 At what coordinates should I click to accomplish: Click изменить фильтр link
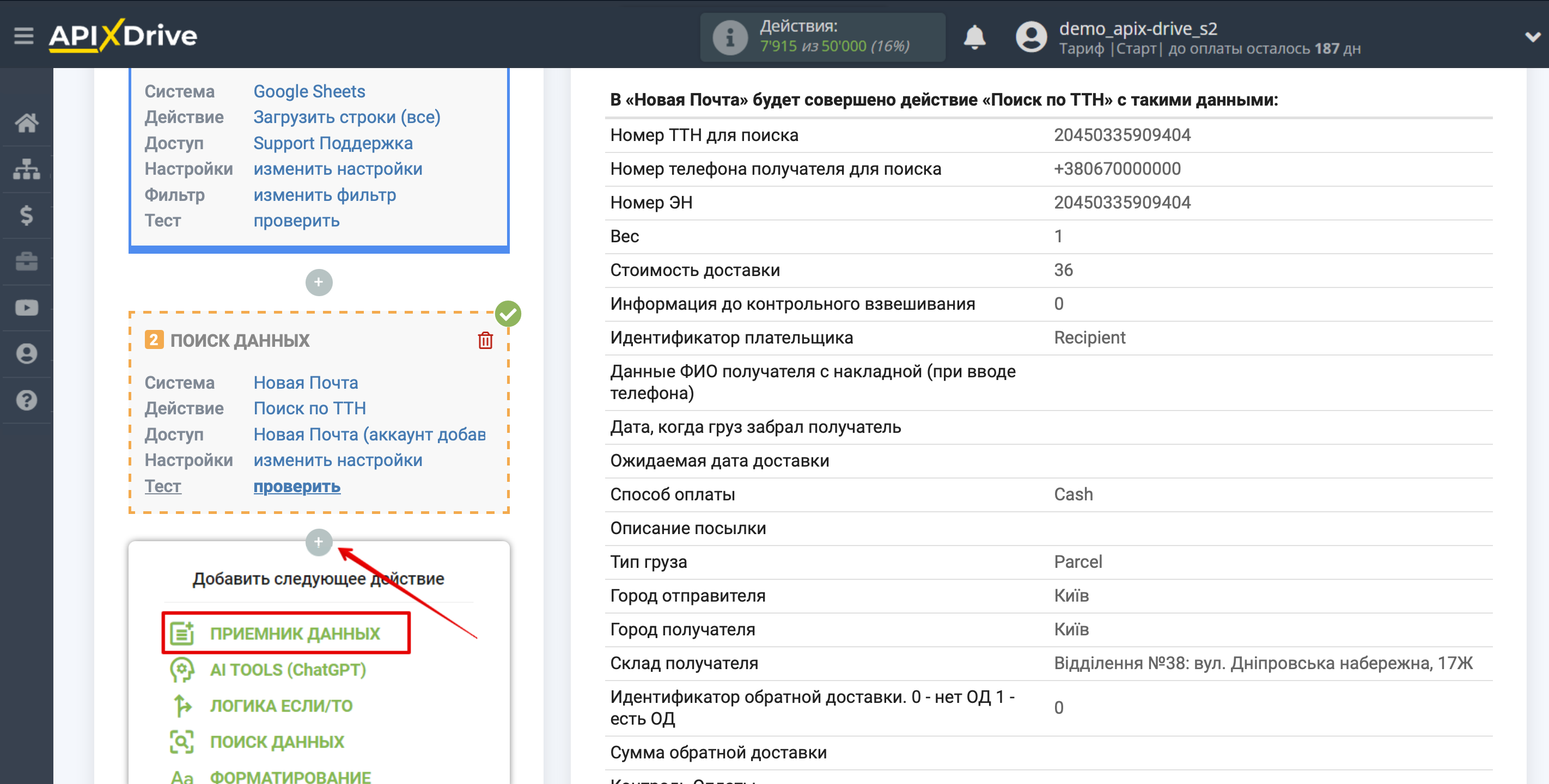point(325,195)
